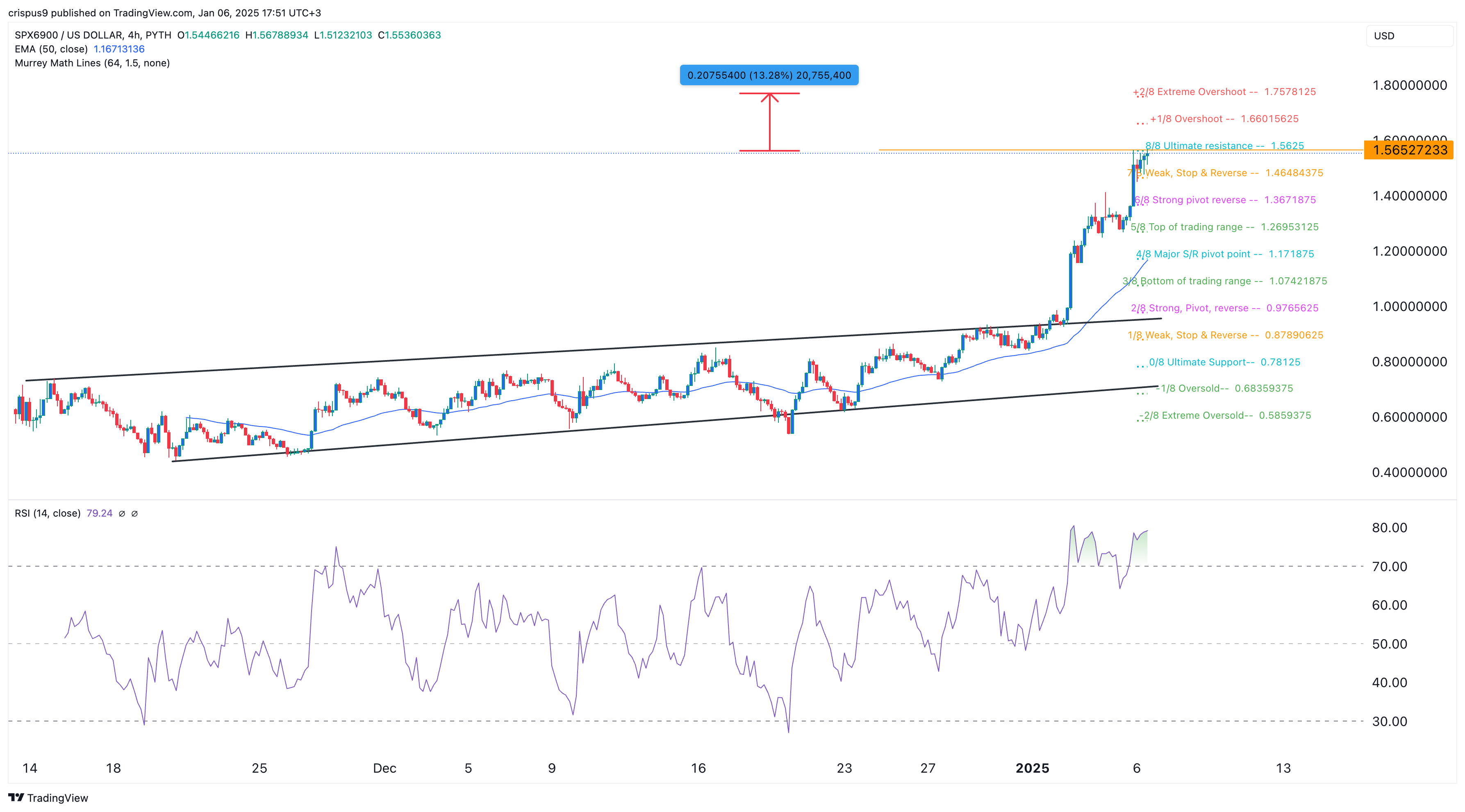Click the 0.60000000 price axis label
Screen dimensions: 1465x812
[x=1409, y=417]
